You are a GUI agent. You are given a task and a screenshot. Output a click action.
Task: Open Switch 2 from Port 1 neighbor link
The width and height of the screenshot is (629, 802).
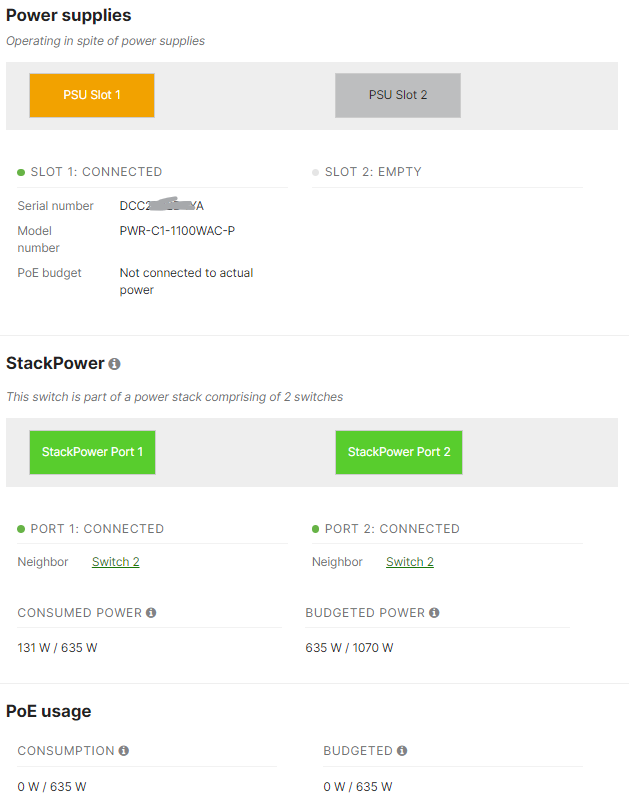(x=115, y=561)
